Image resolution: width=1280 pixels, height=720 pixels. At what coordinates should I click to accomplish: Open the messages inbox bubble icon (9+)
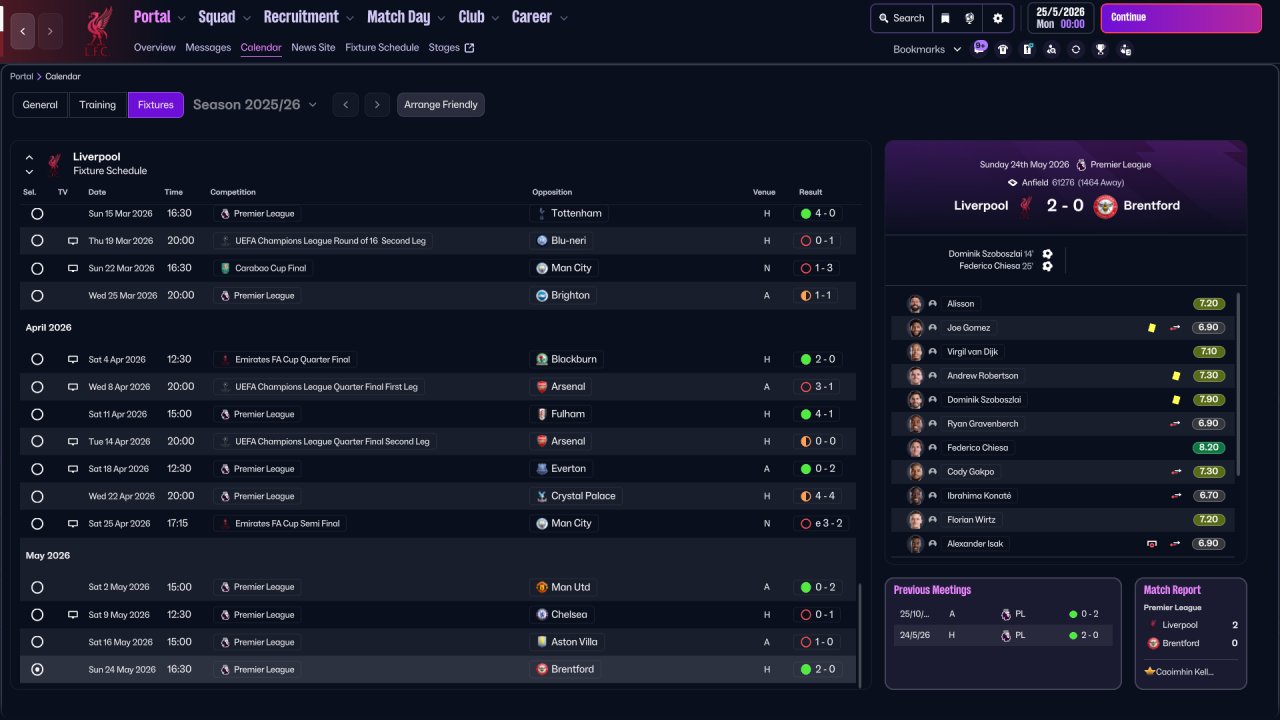coord(979,48)
